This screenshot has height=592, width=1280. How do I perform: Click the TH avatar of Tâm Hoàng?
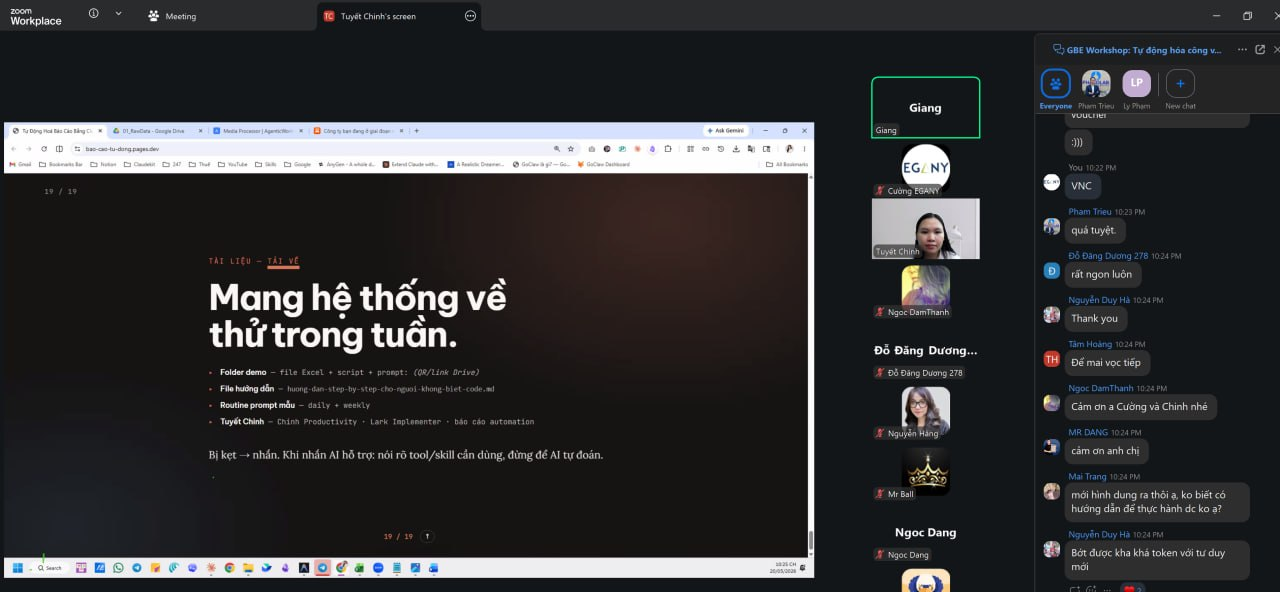pyautogui.click(x=1051, y=358)
